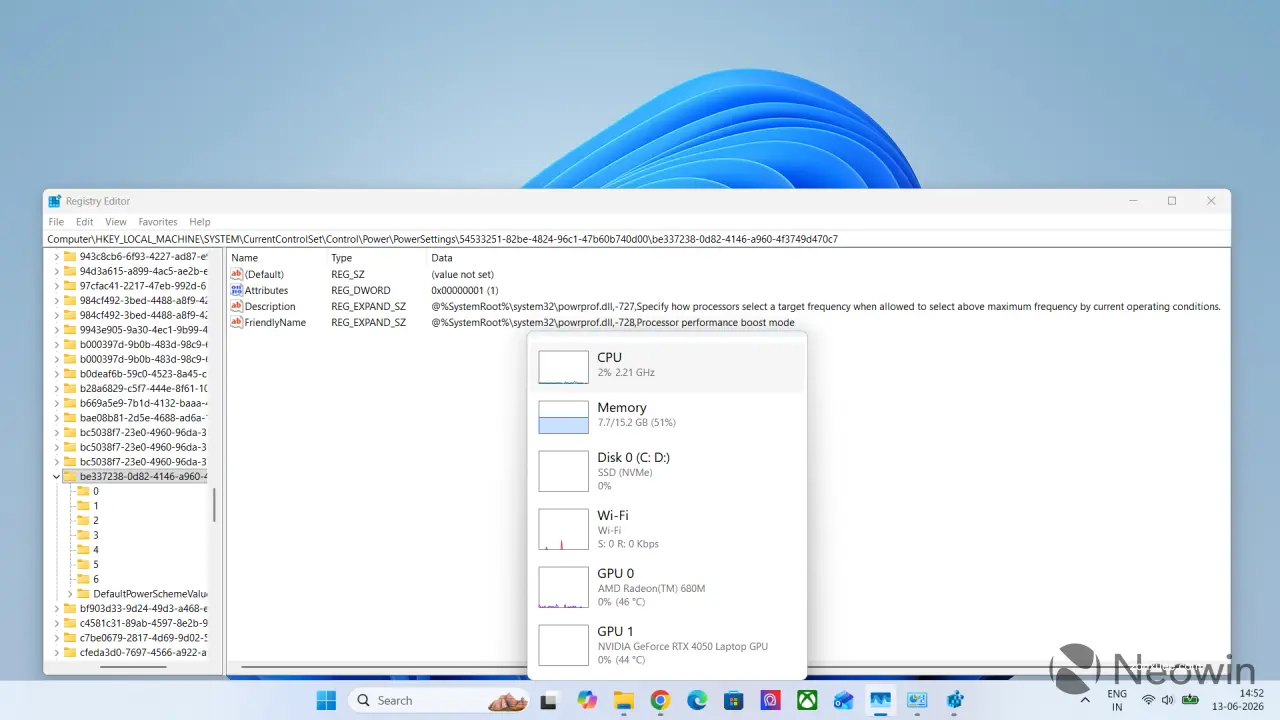Open the View menu
Screen dimensions: 1280x720
[116, 222]
